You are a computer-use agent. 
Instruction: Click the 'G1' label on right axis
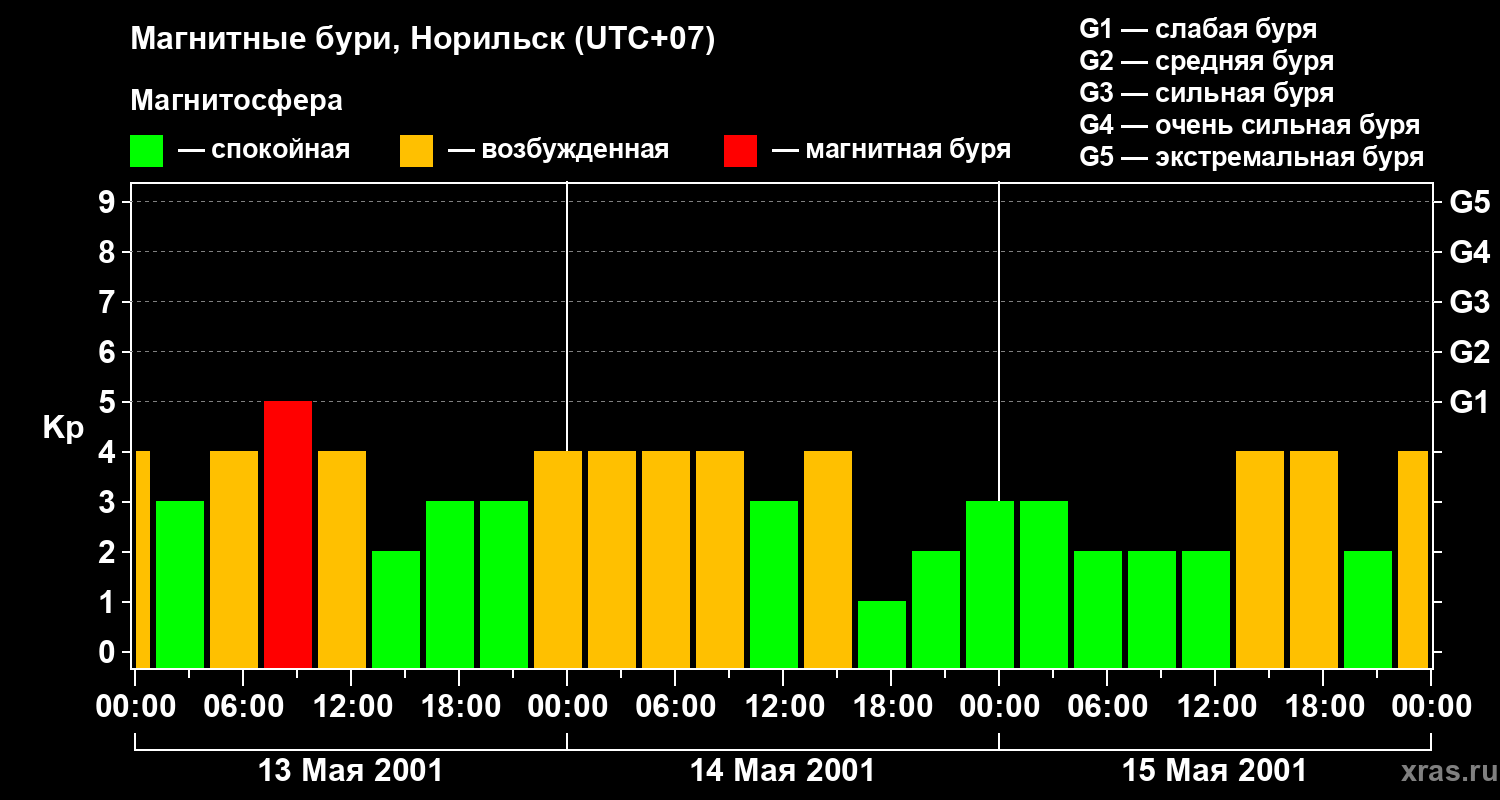tap(1468, 403)
